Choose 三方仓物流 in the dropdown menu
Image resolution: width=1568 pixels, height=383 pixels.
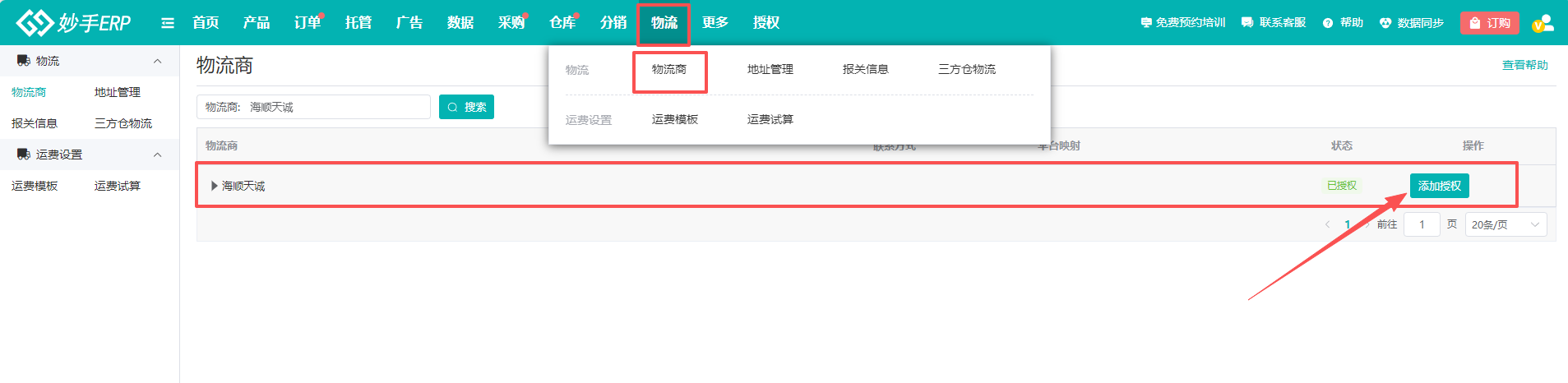pos(967,69)
